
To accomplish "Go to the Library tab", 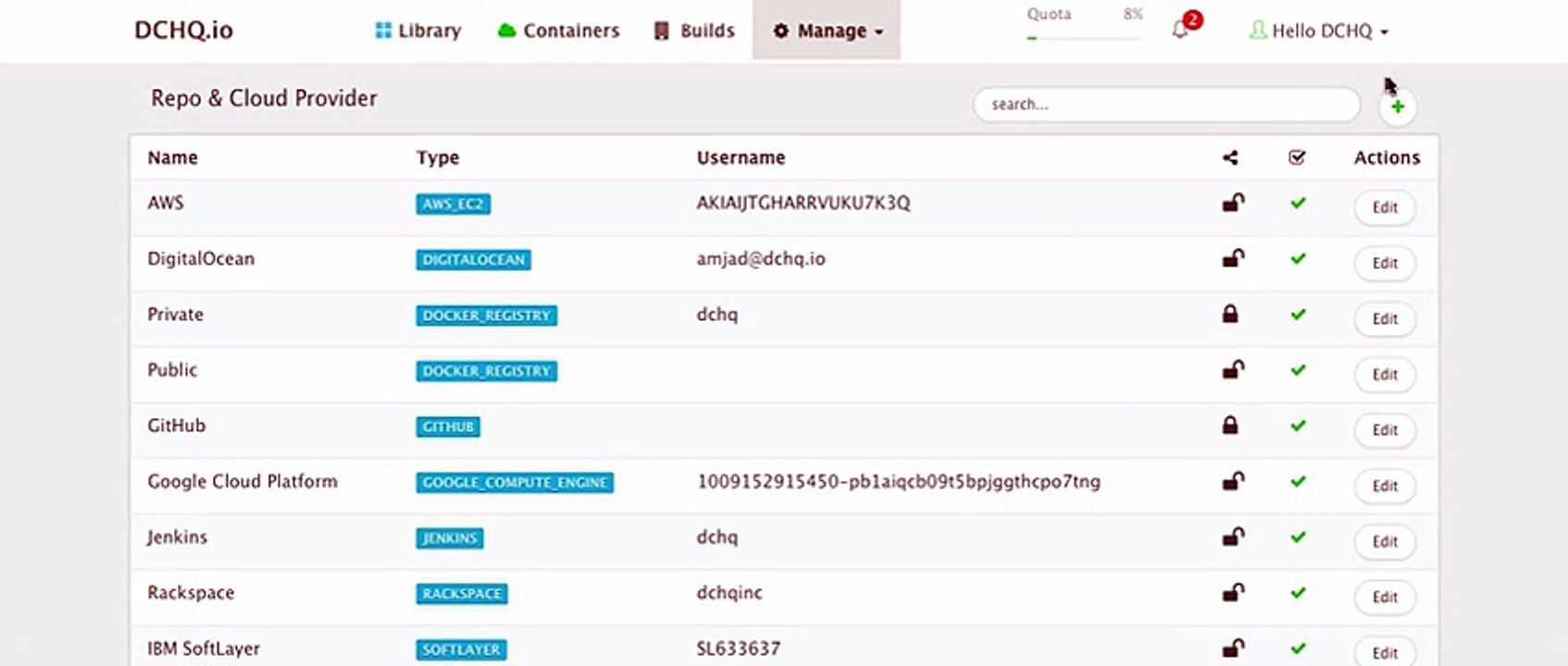I will (418, 31).
